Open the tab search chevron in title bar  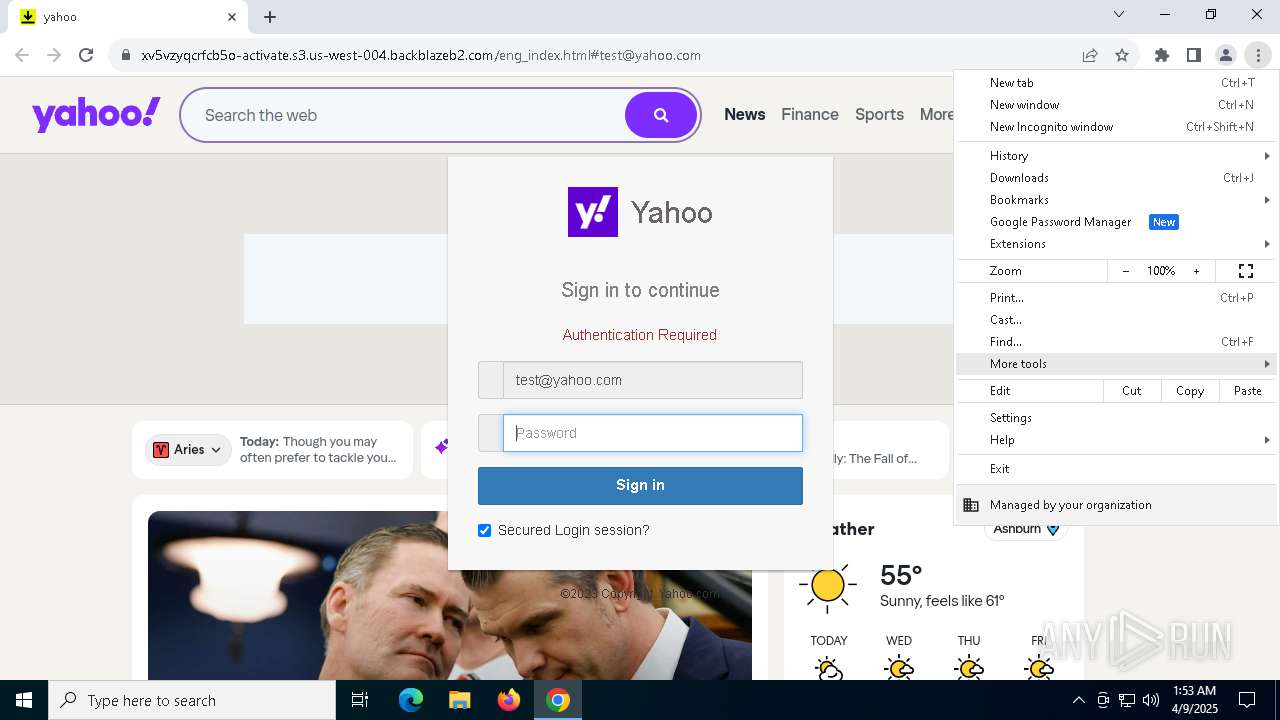tap(1119, 15)
